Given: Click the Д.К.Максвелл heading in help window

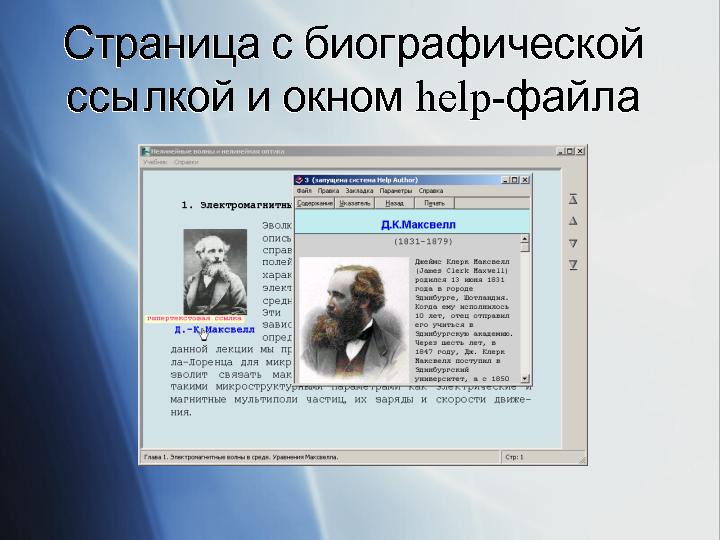Looking at the screenshot, I should [418, 225].
